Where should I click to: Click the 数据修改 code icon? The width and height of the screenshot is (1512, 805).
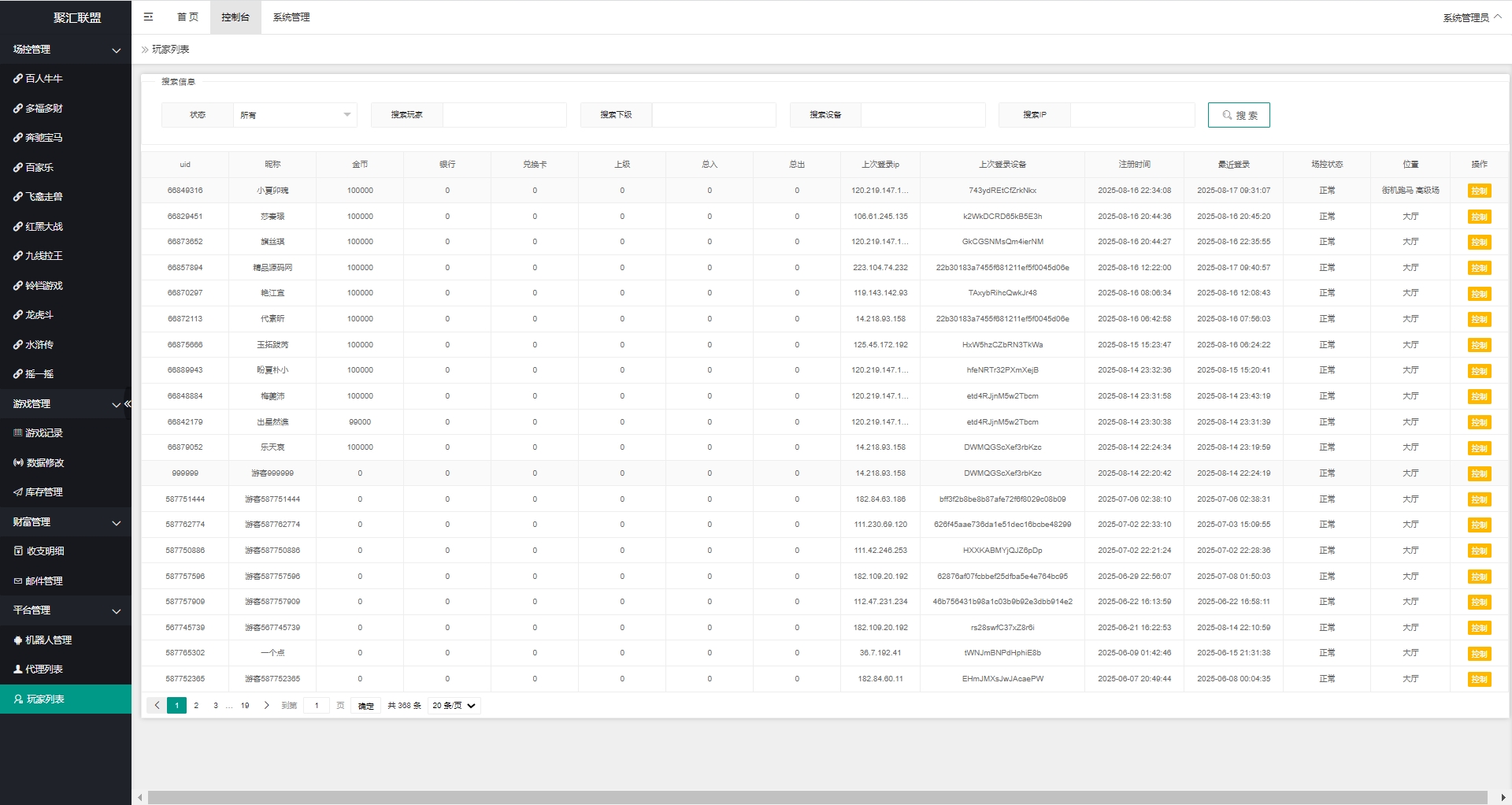click(x=17, y=463)
